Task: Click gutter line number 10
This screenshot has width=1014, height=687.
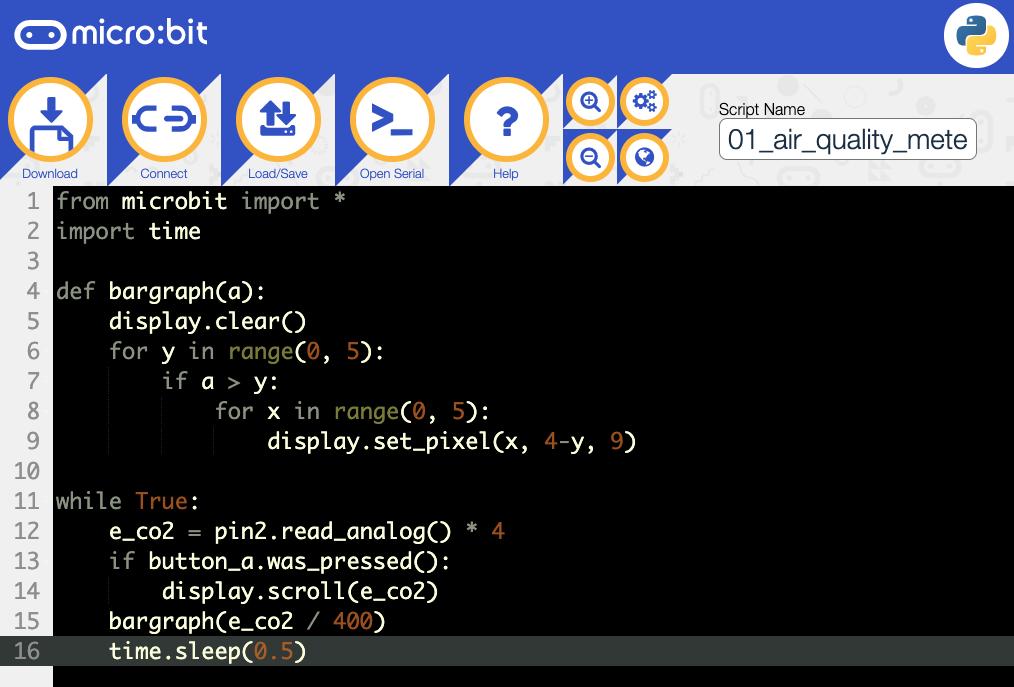Action: pyautogui.click(x=27, y=471)
